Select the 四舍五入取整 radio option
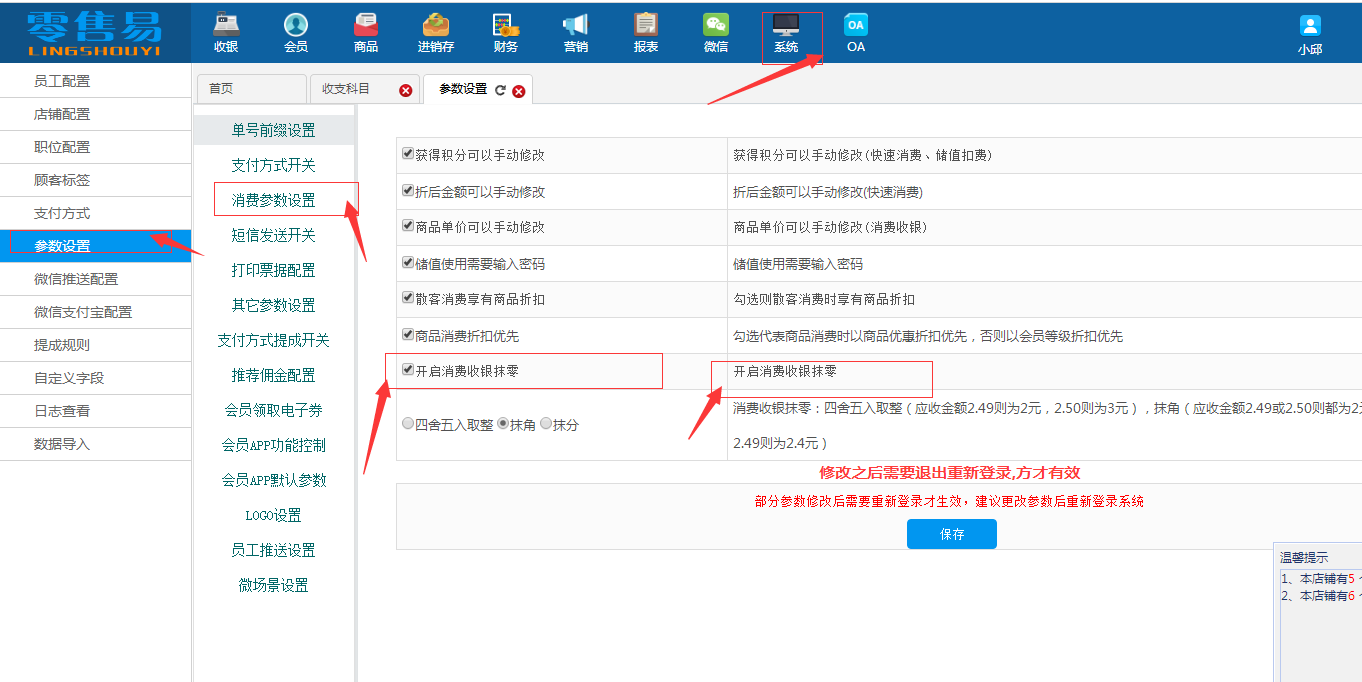 click(408, 423)
